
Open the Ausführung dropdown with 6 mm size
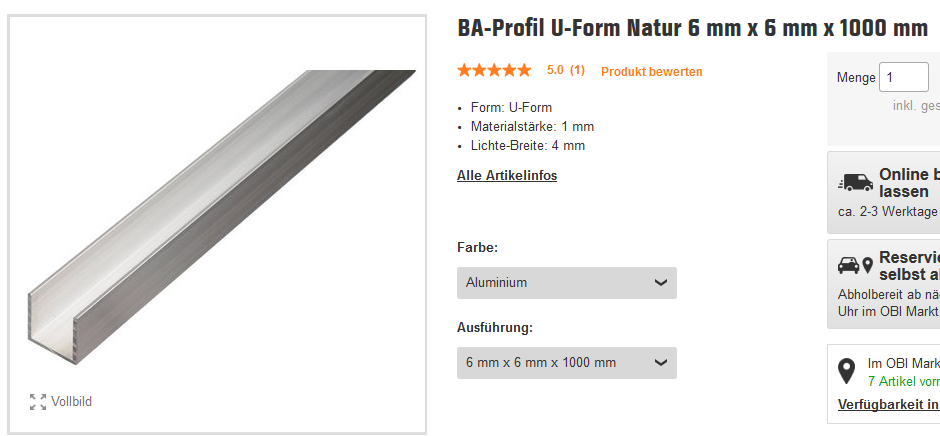coord(567,362)
